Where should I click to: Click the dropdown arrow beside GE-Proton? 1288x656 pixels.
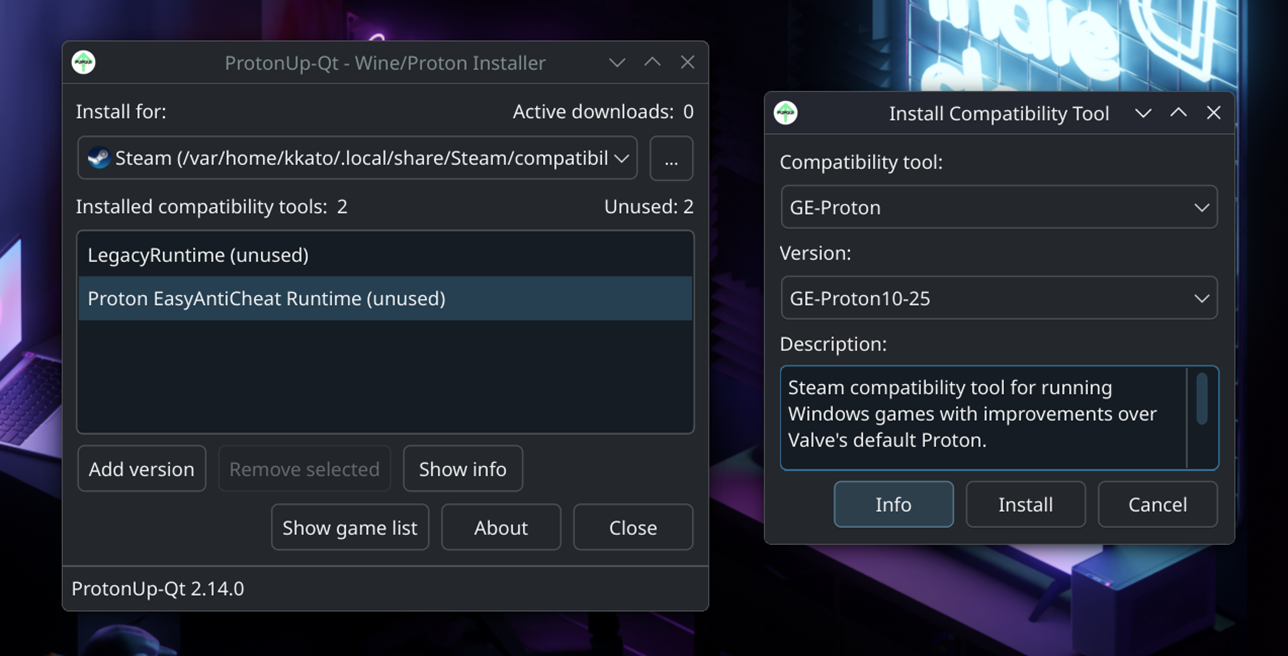click(x=1203, y=207)
